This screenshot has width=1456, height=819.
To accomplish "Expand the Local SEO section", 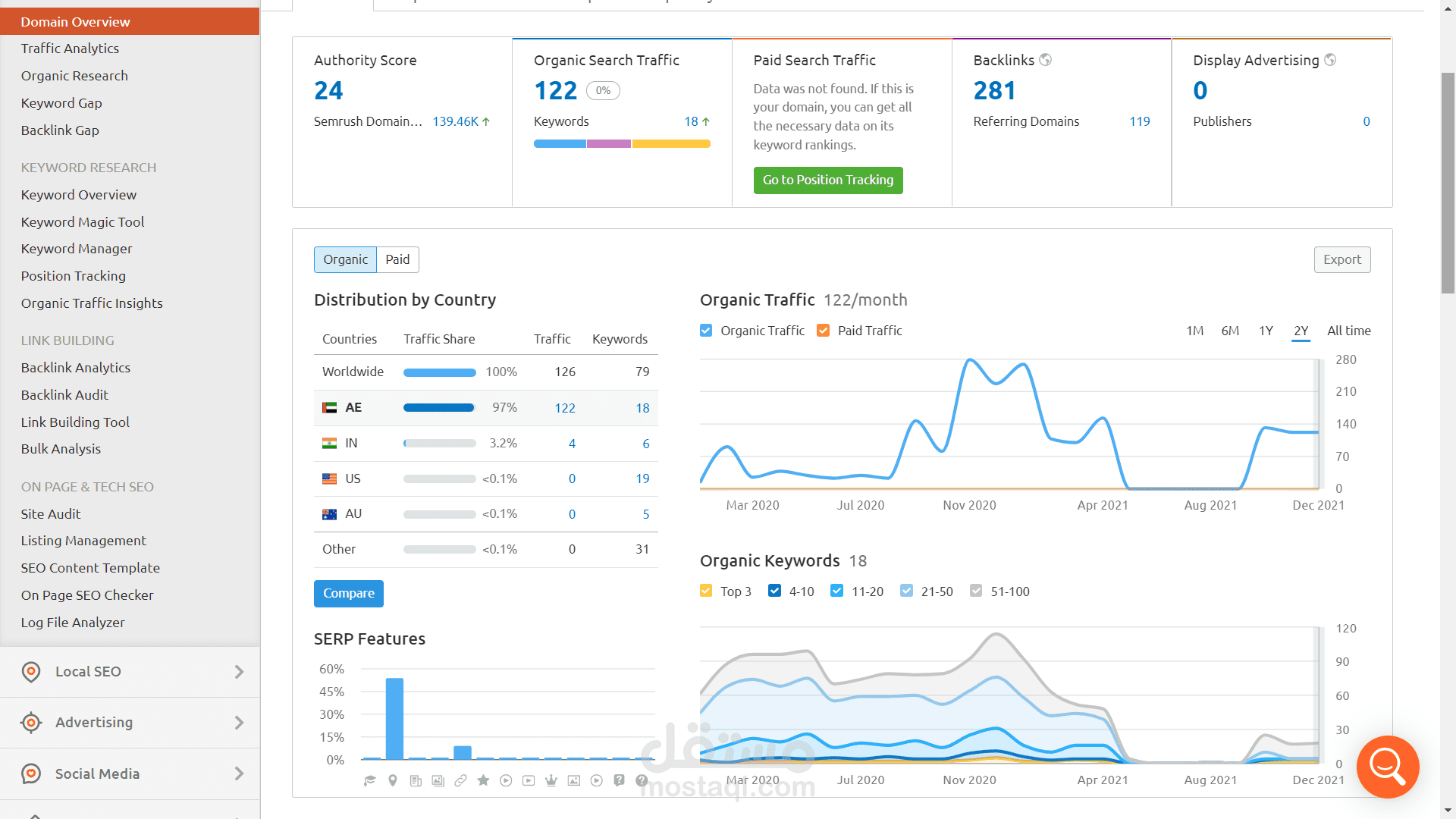I will [x=130, y=672].
